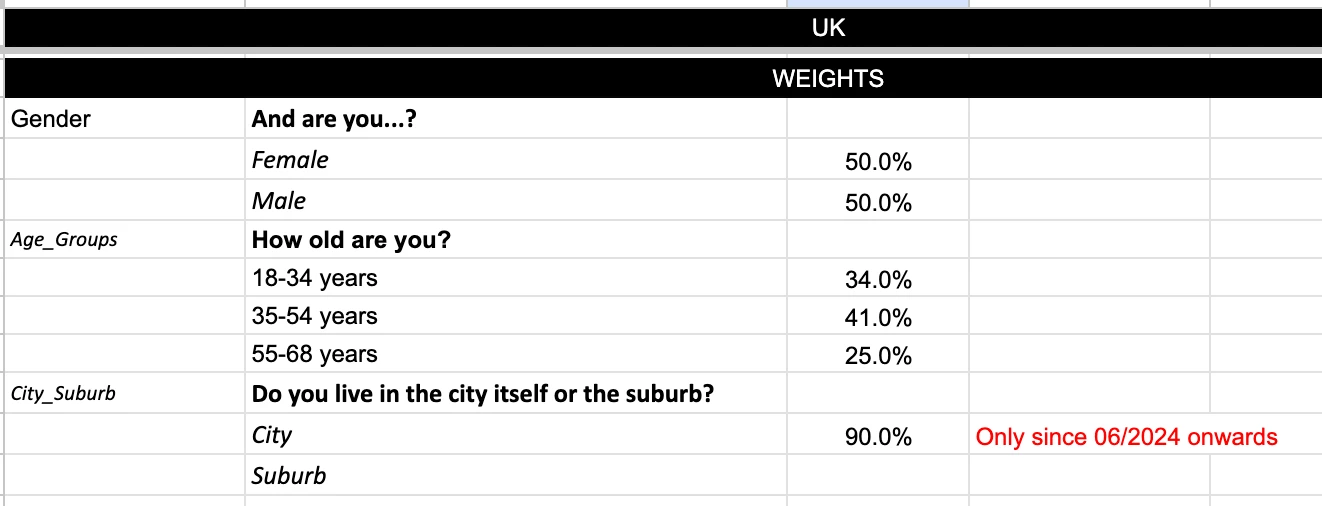This screenshot has width=1322, height=506.
Task: Select the Male 50.0% weight cell
Action: [x=877, y=202]
